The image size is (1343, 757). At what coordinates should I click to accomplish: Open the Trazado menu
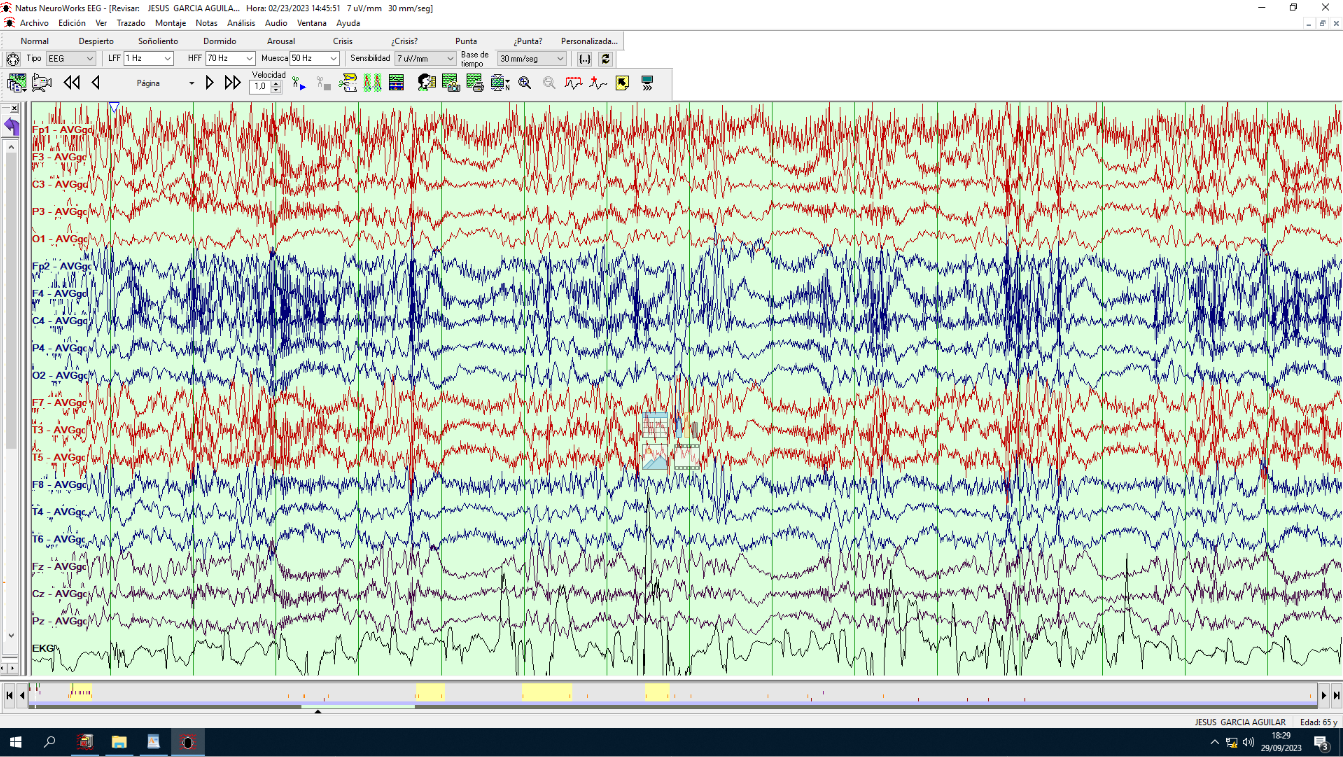131,23
